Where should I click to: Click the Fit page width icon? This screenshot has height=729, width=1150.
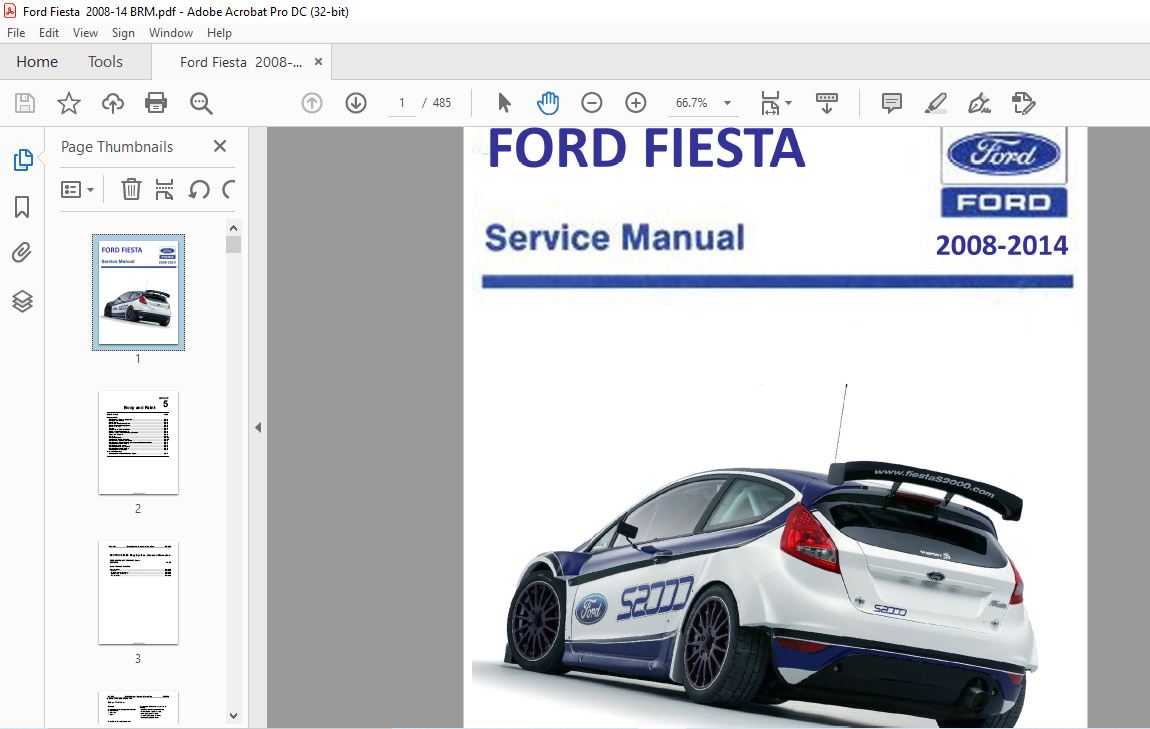(770, 103)
